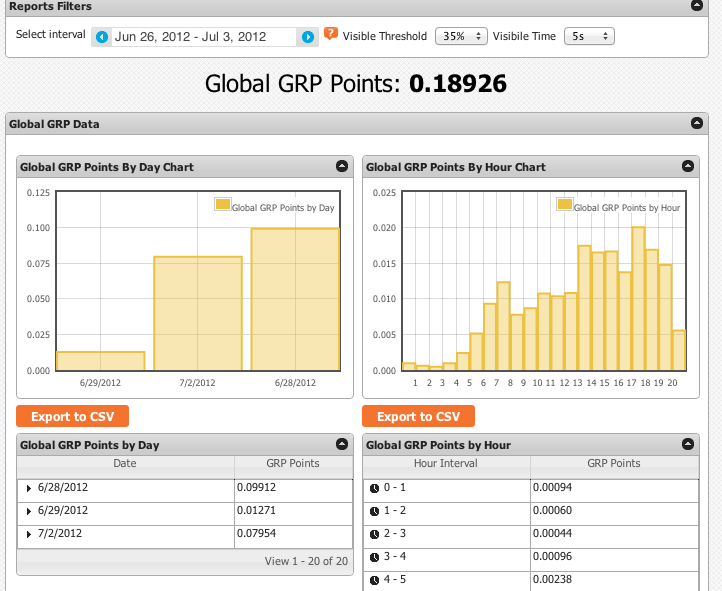Collapse Global GRP Points By Hour Chart
The height and width of the screenshot is (591, 722).
pyautogui.click(x=687, y=167)
